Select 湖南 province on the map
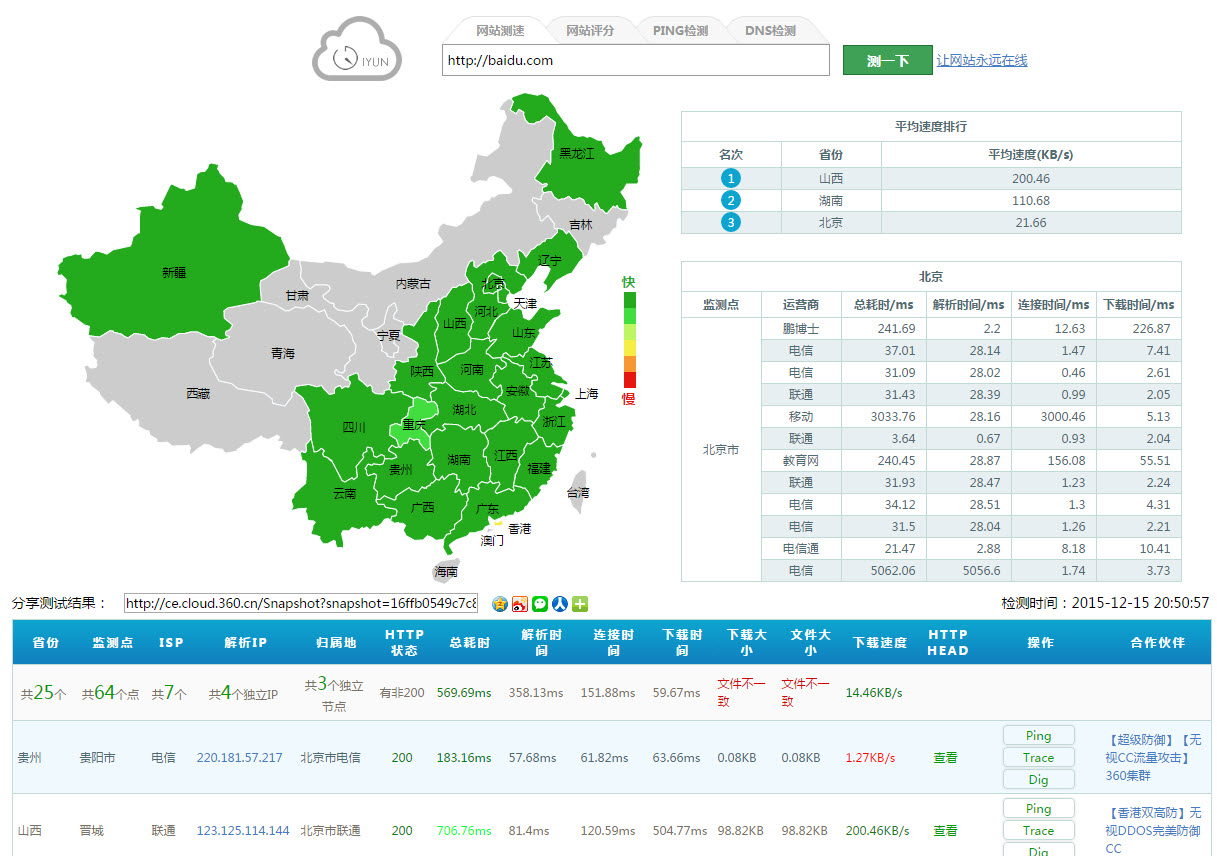Screen dimensions: 1217x856 [459, 460]
